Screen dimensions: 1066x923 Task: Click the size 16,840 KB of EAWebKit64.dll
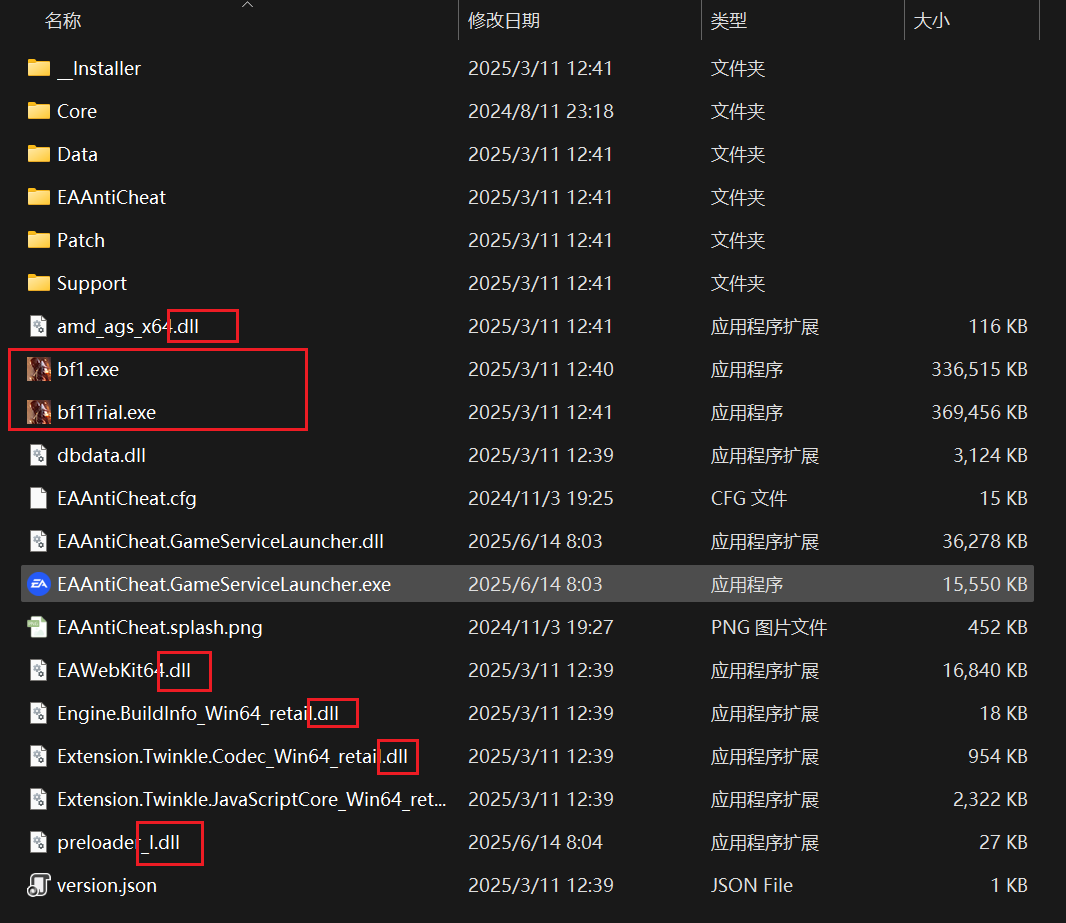tap(984, 670)
